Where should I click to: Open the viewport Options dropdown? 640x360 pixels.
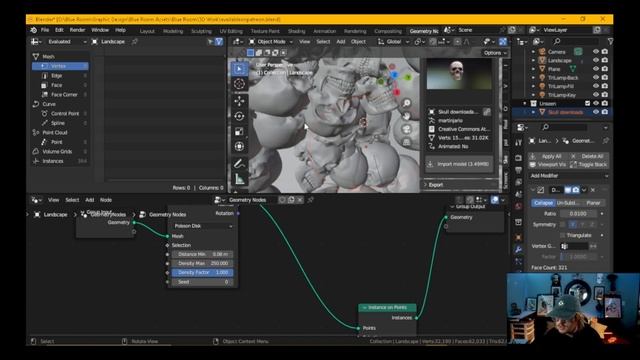point(495,53)
